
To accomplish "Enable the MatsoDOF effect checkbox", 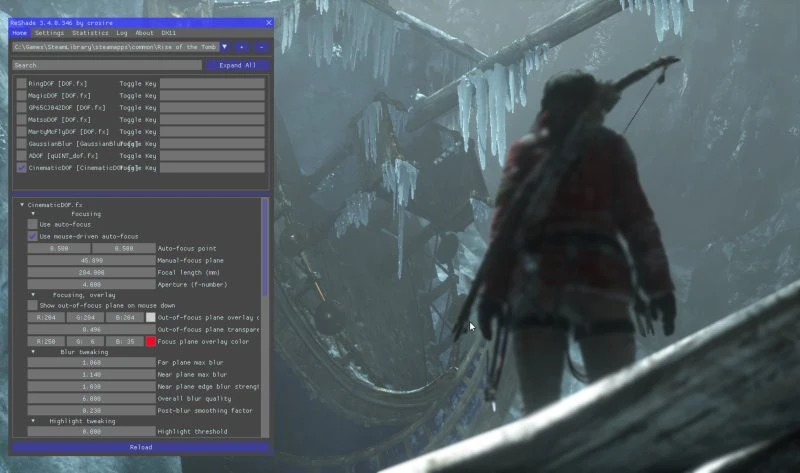I will point(21,119).
